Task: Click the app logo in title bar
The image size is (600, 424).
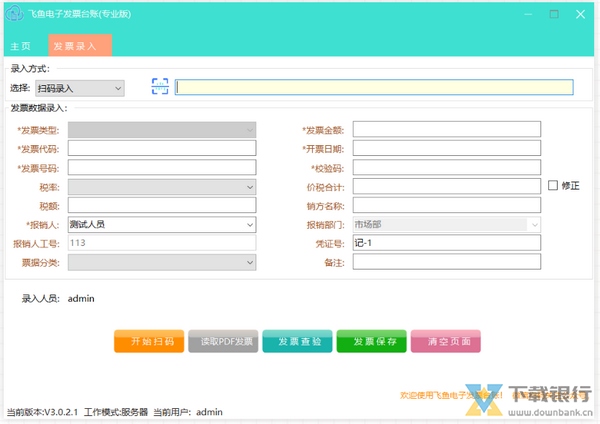Action: click(15, 13)
